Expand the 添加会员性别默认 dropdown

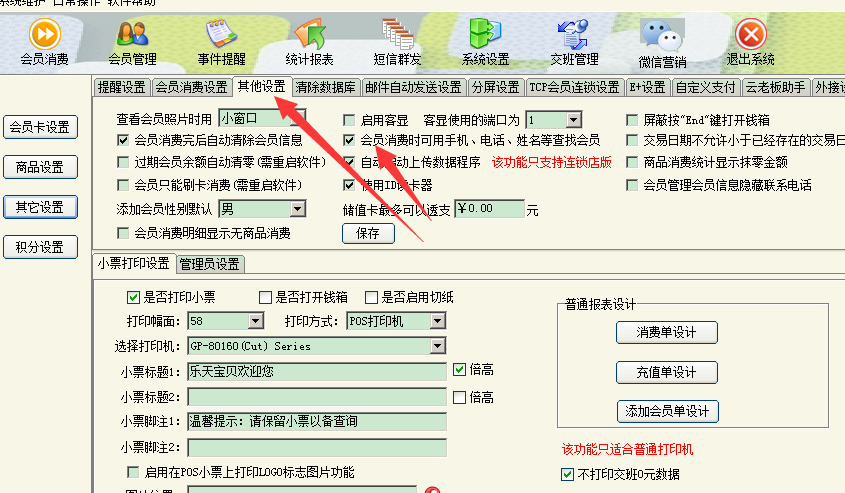296,210
